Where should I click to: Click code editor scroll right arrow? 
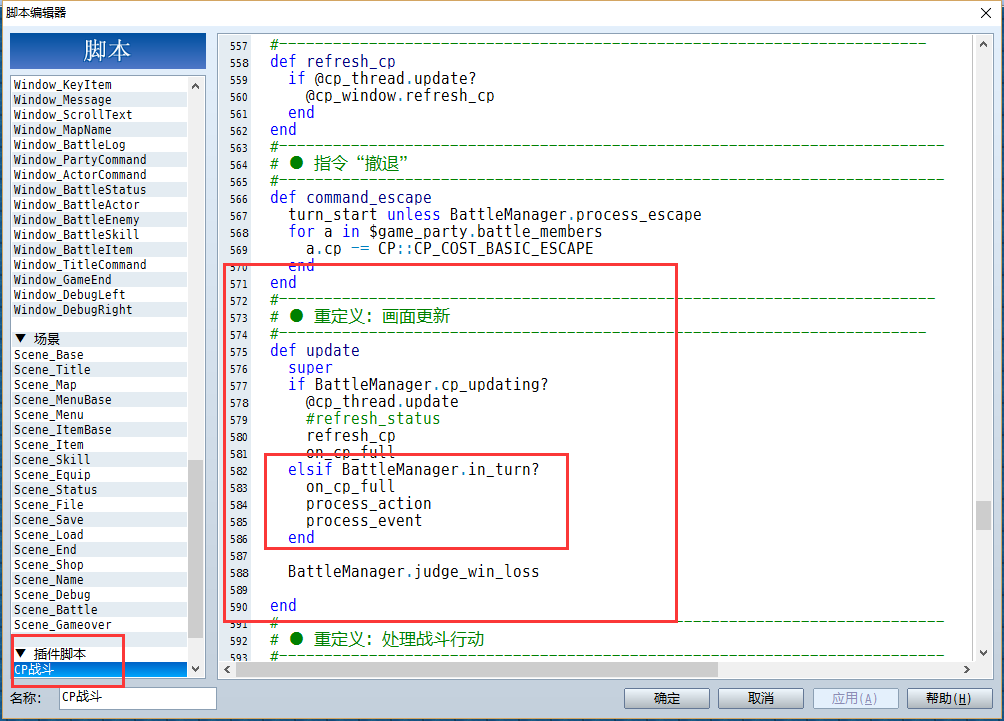[967, 669]
